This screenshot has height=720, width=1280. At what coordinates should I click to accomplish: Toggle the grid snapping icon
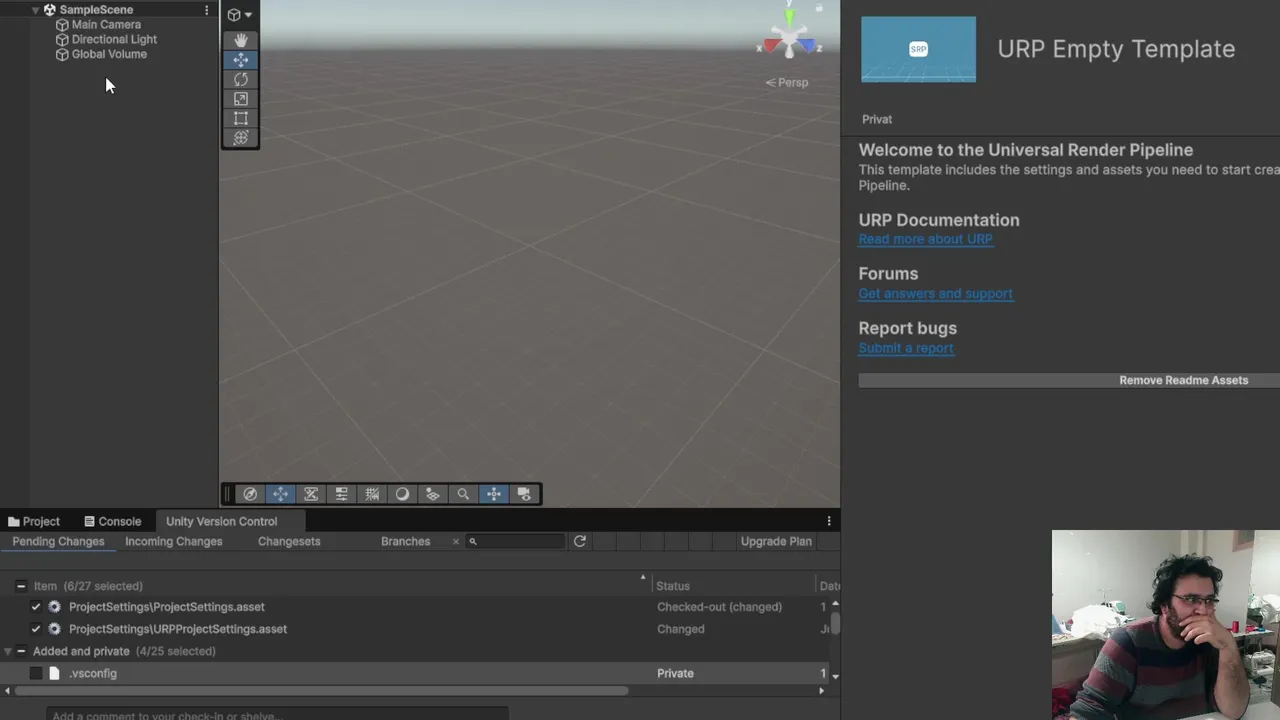[372, 494]
